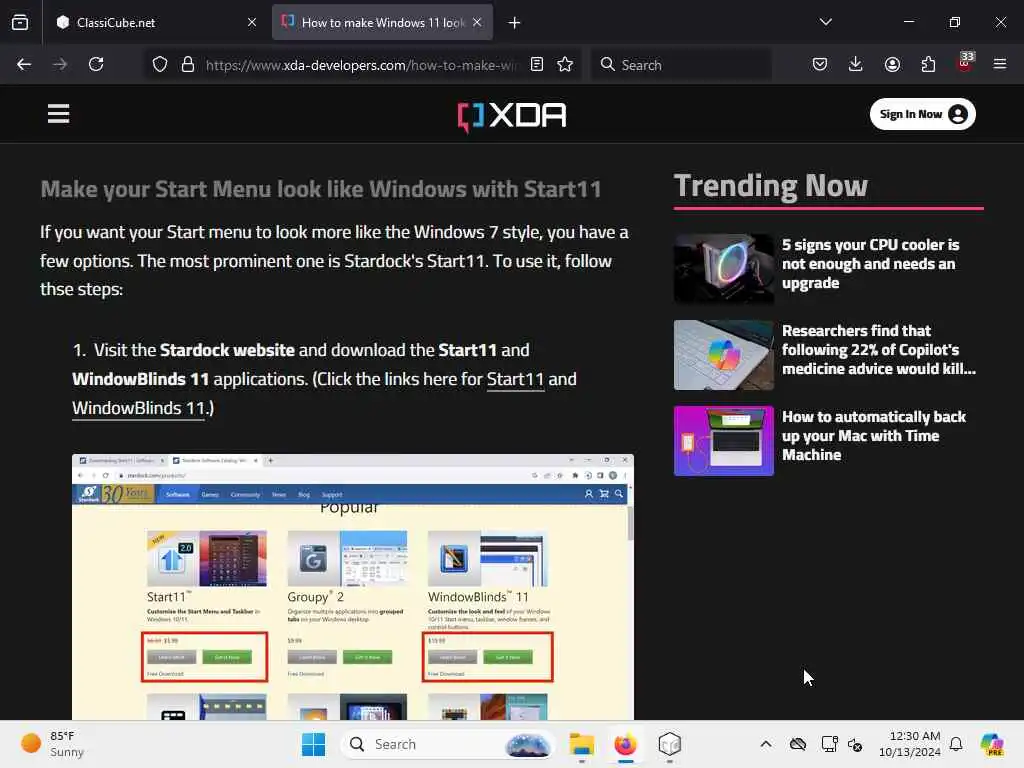Read 'back up your Mac' article

[874, 436]
